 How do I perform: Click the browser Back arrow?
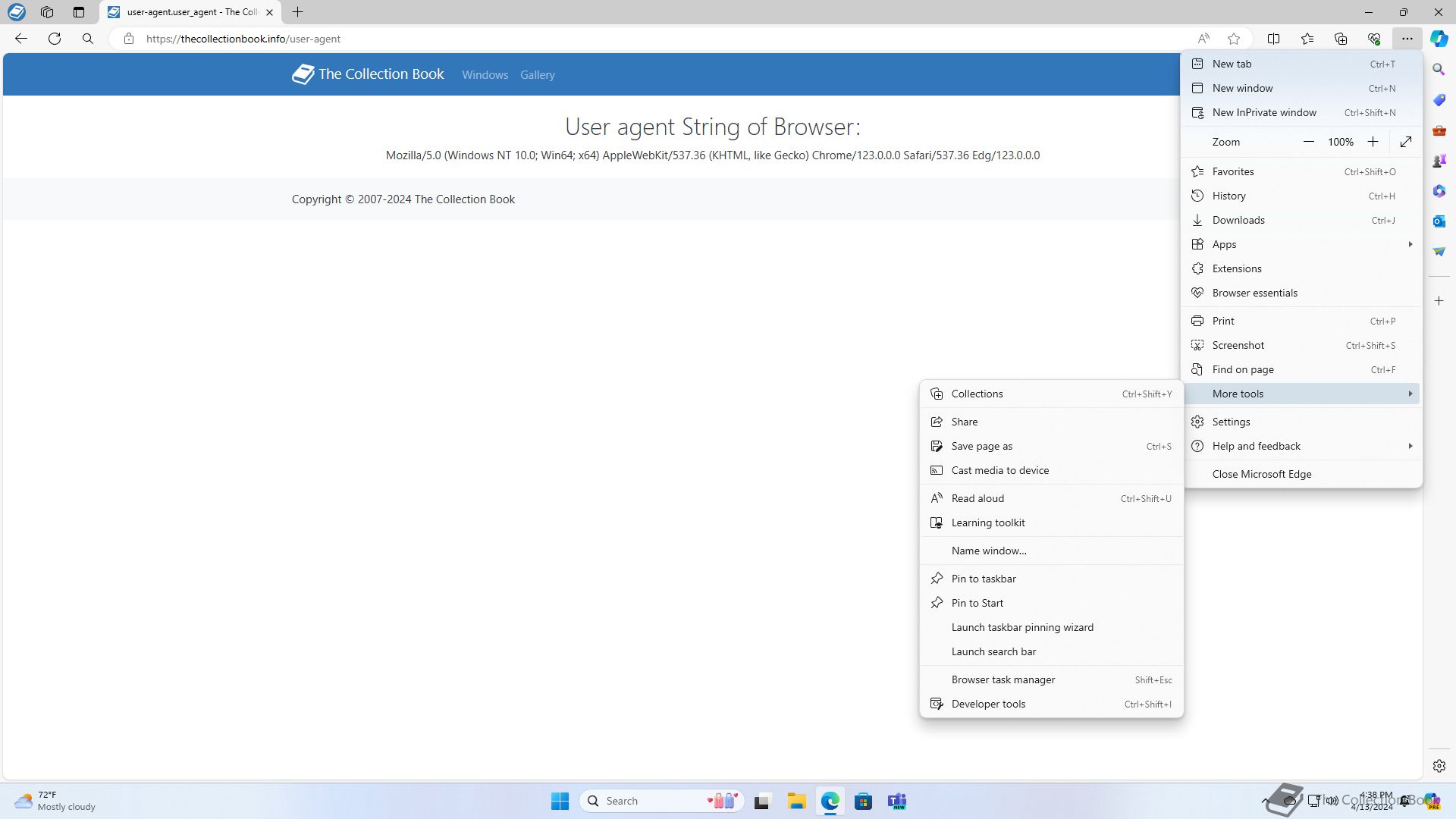tap(21, 39)
